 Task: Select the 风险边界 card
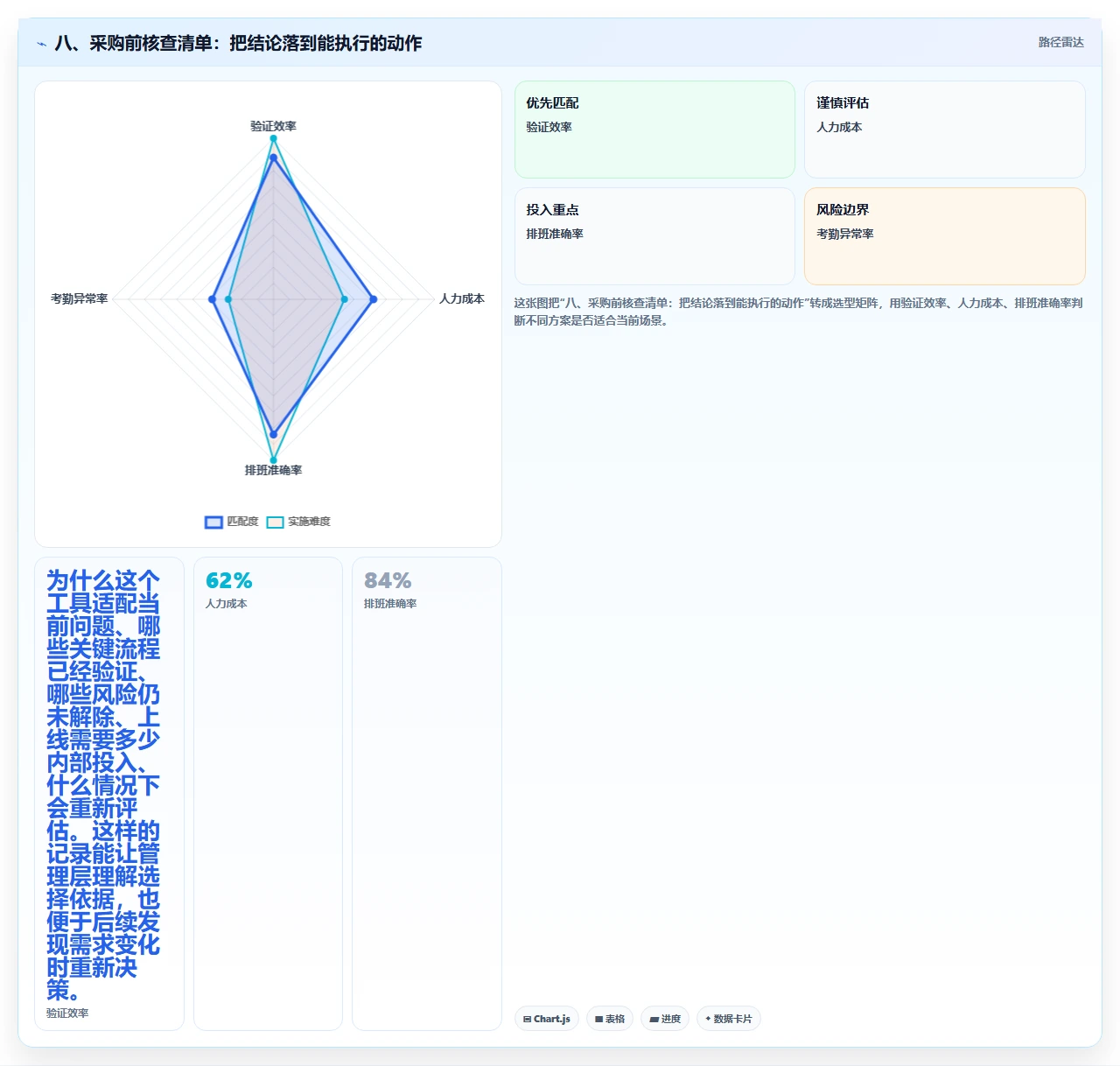(945, 236)
